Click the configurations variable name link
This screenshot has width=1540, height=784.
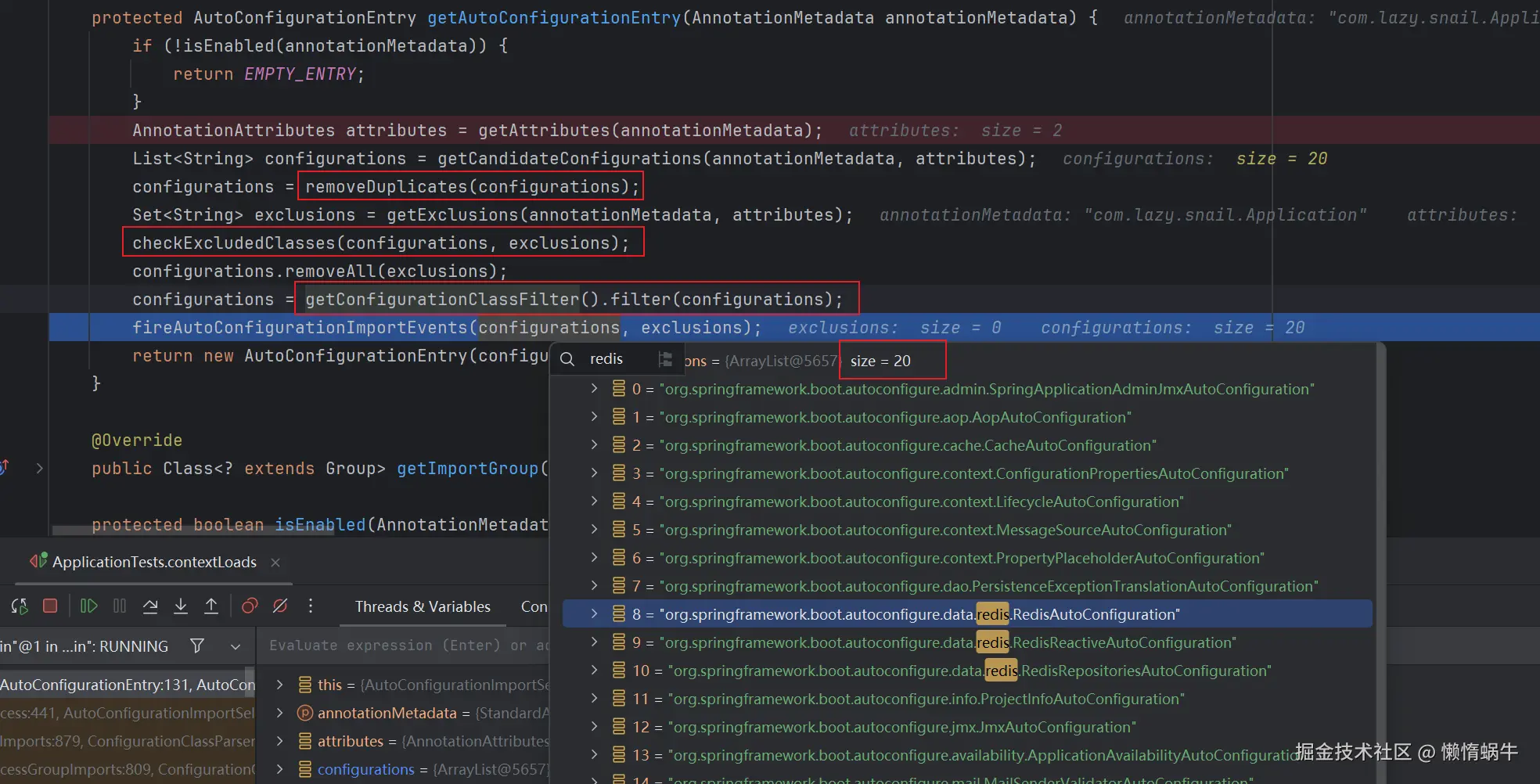tap(365, 769)
